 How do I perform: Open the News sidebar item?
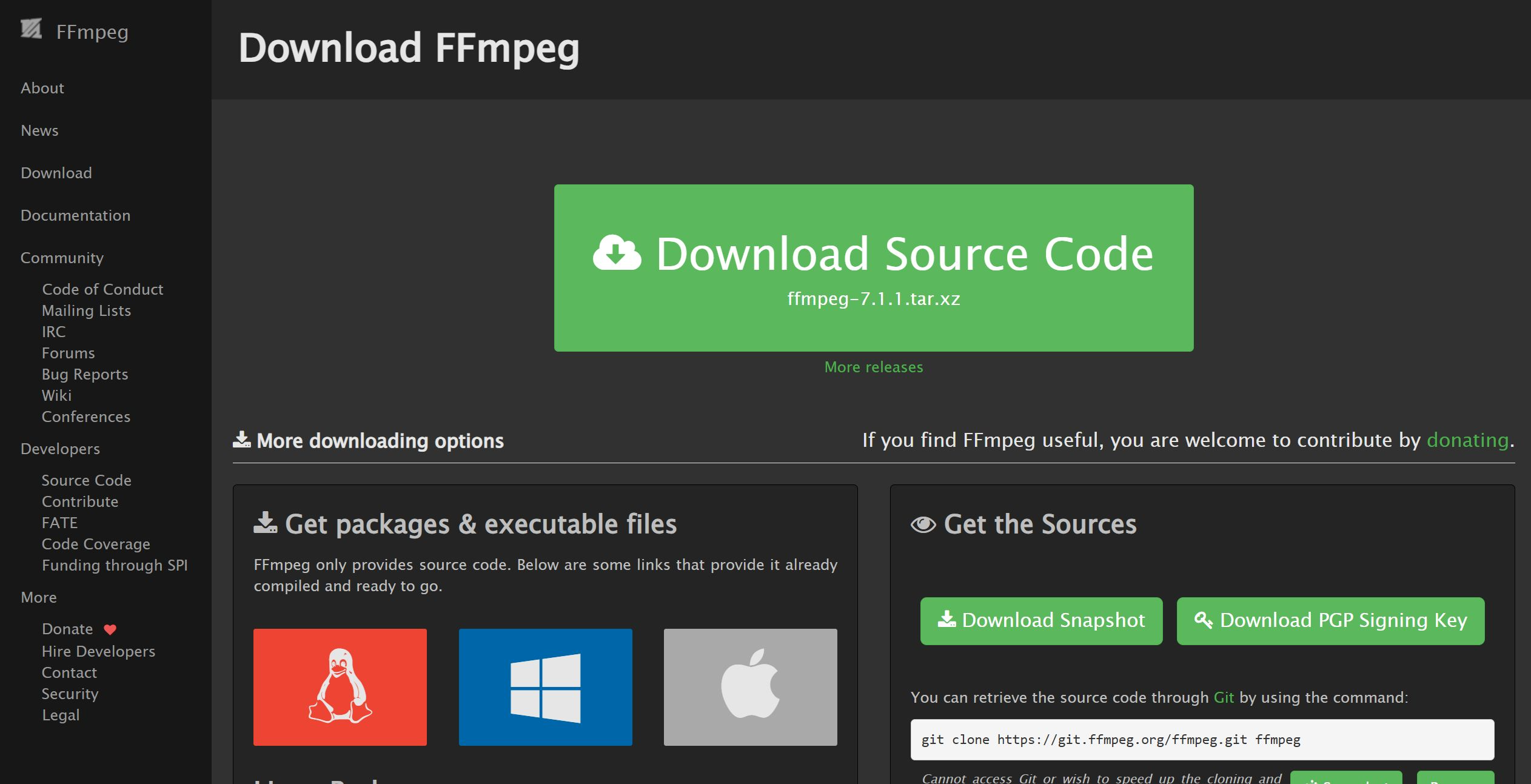39,130
